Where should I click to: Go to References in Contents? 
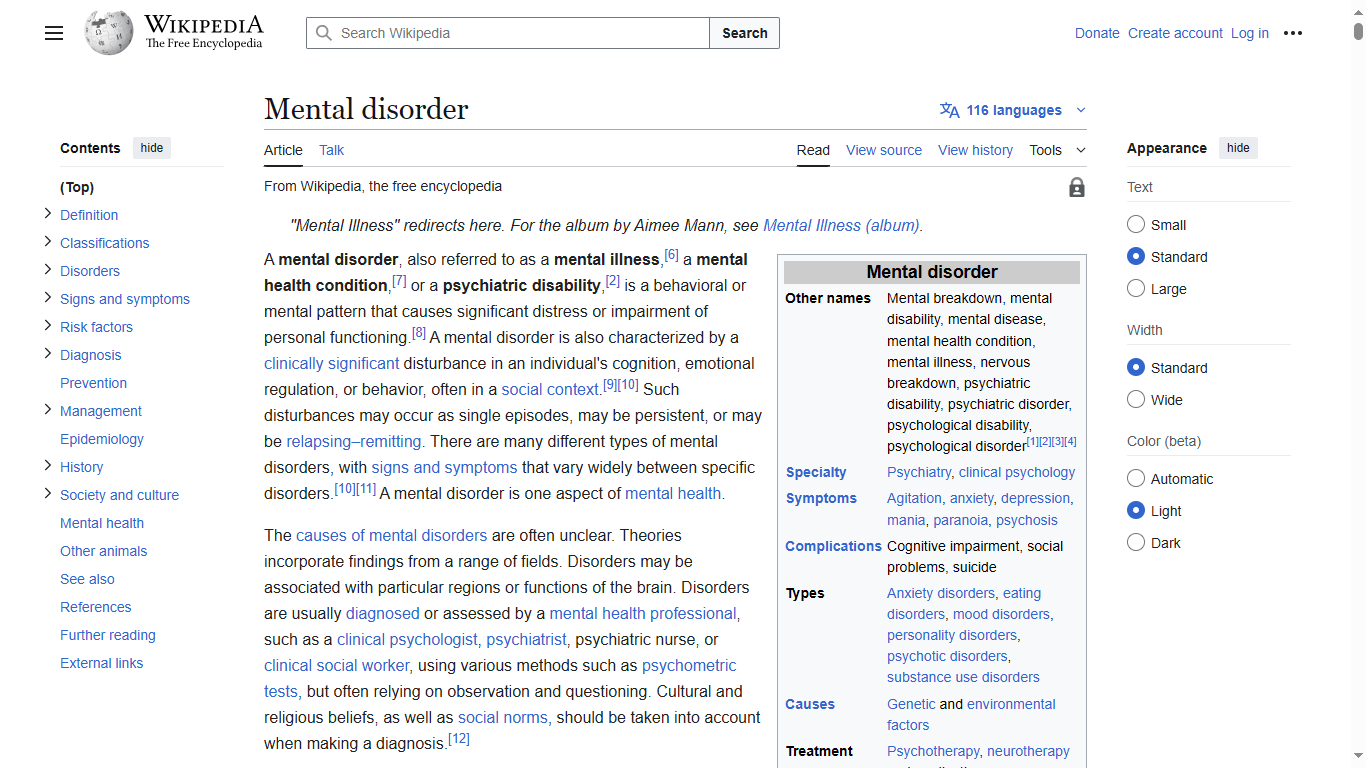(x=95, y=607)
